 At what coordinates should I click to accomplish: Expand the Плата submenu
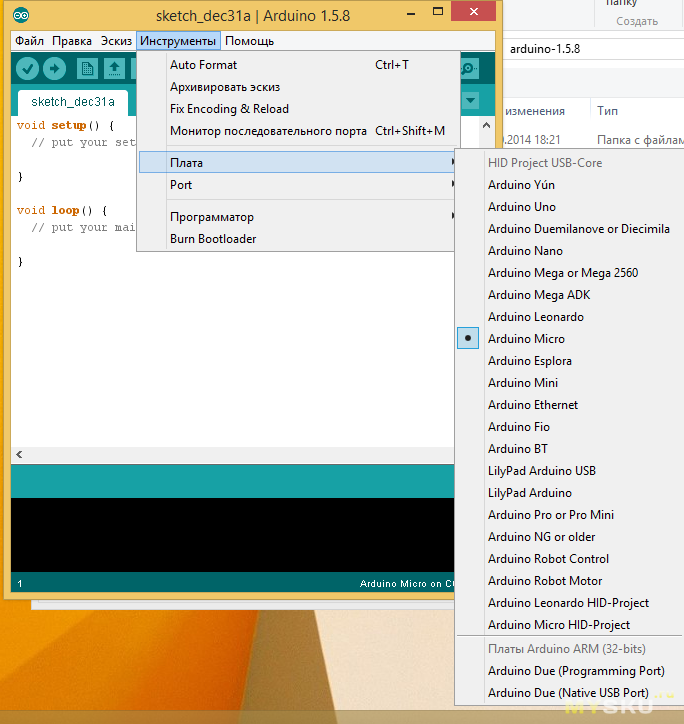pos(297,163)
